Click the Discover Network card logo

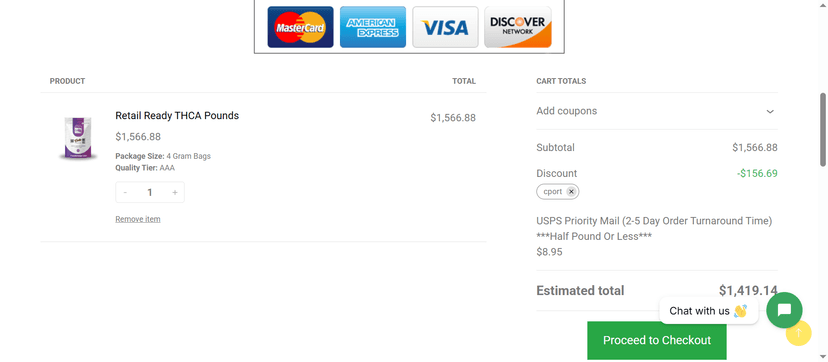click(x=518, y=27)
